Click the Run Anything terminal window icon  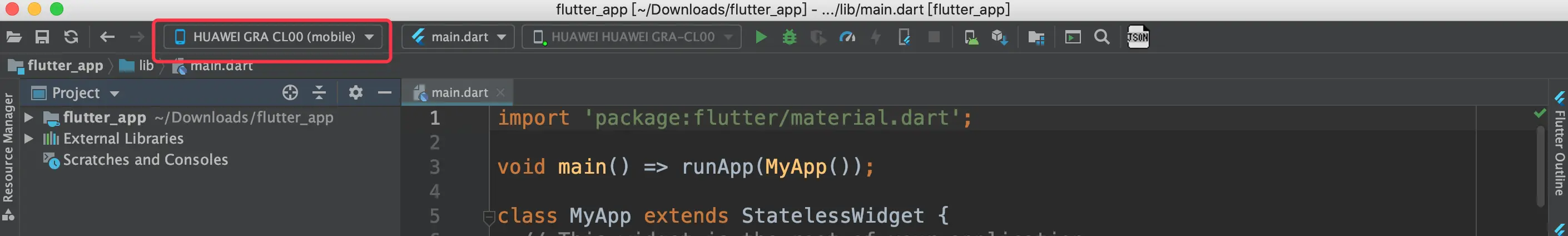(x=1073, y=37)
